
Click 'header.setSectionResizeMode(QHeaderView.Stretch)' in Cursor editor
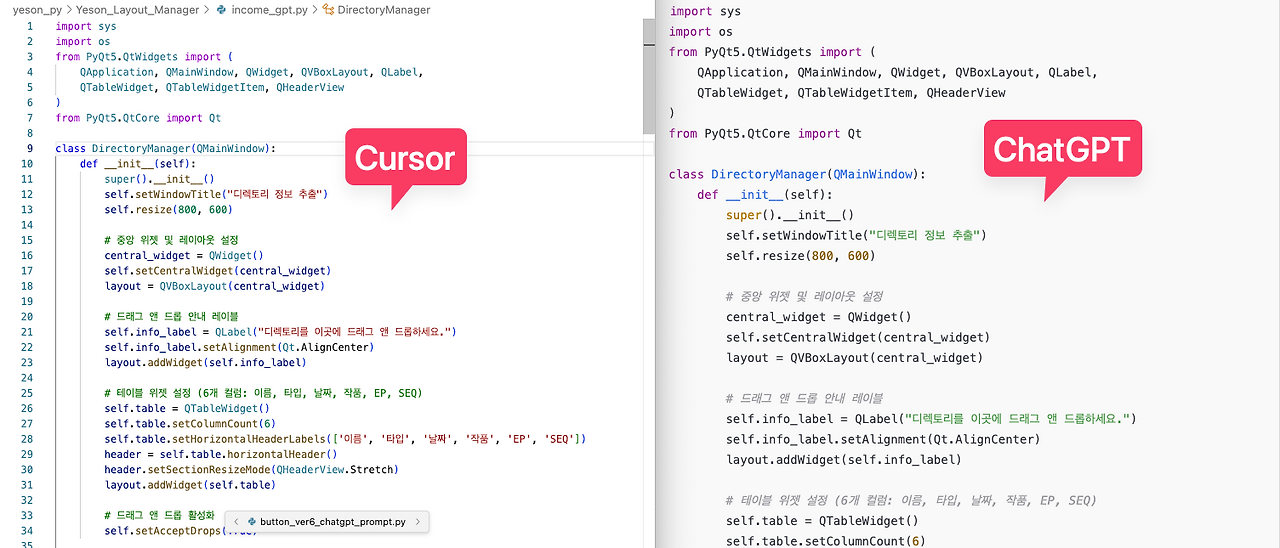click(x=251, y=469)
